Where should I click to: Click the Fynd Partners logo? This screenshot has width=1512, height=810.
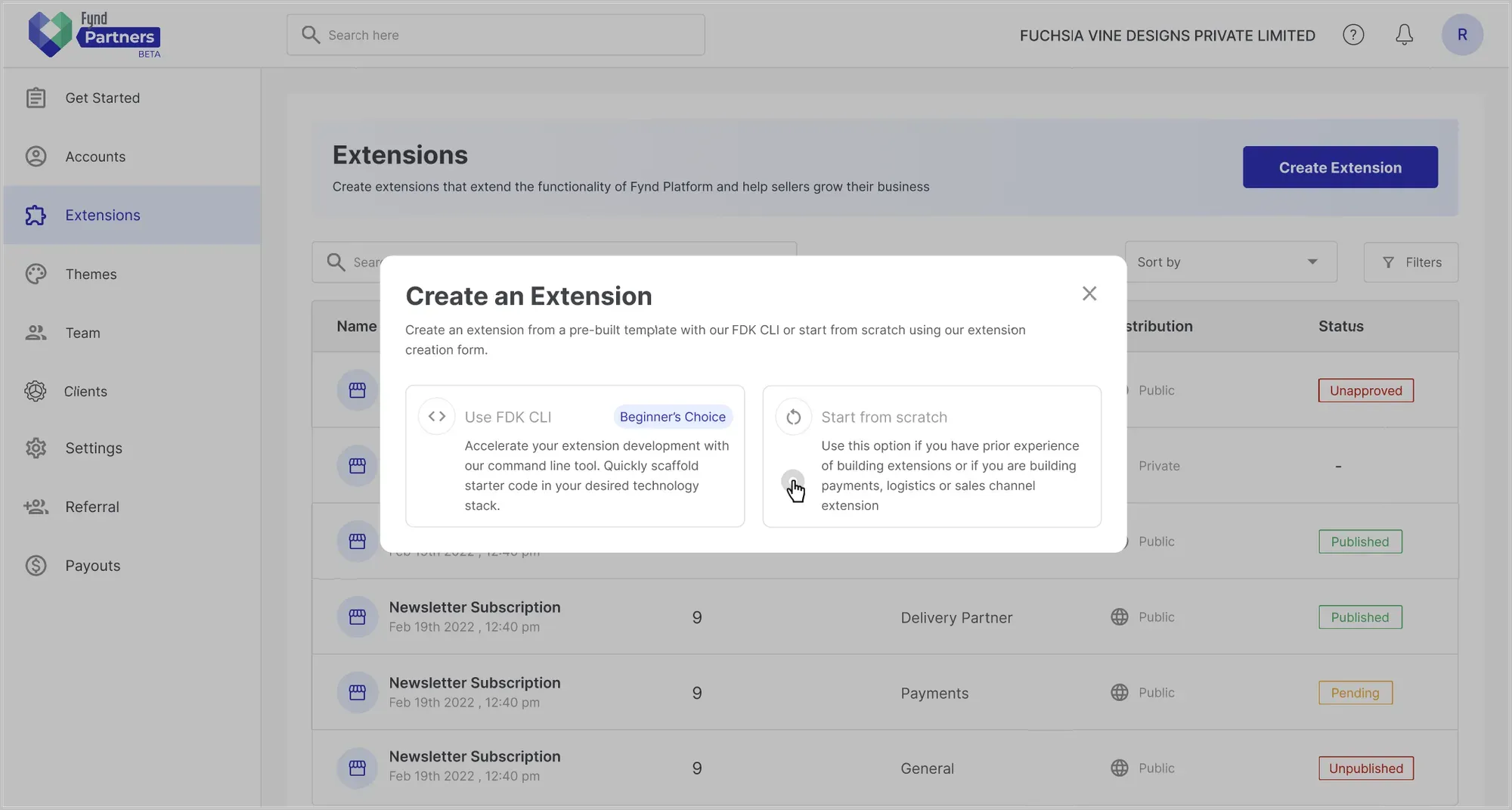click(x=94, y=35)
